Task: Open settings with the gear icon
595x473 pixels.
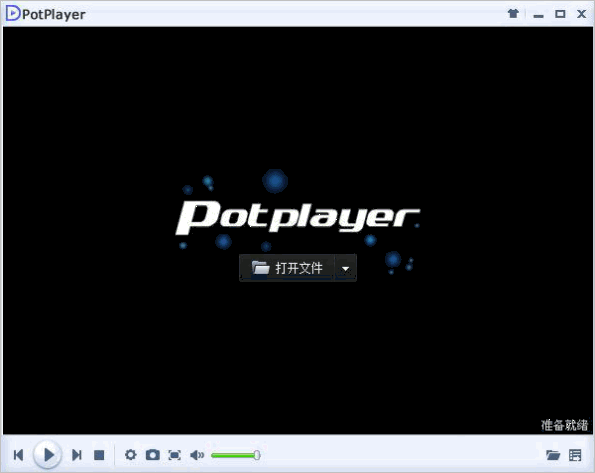Action: pos(131,455)
